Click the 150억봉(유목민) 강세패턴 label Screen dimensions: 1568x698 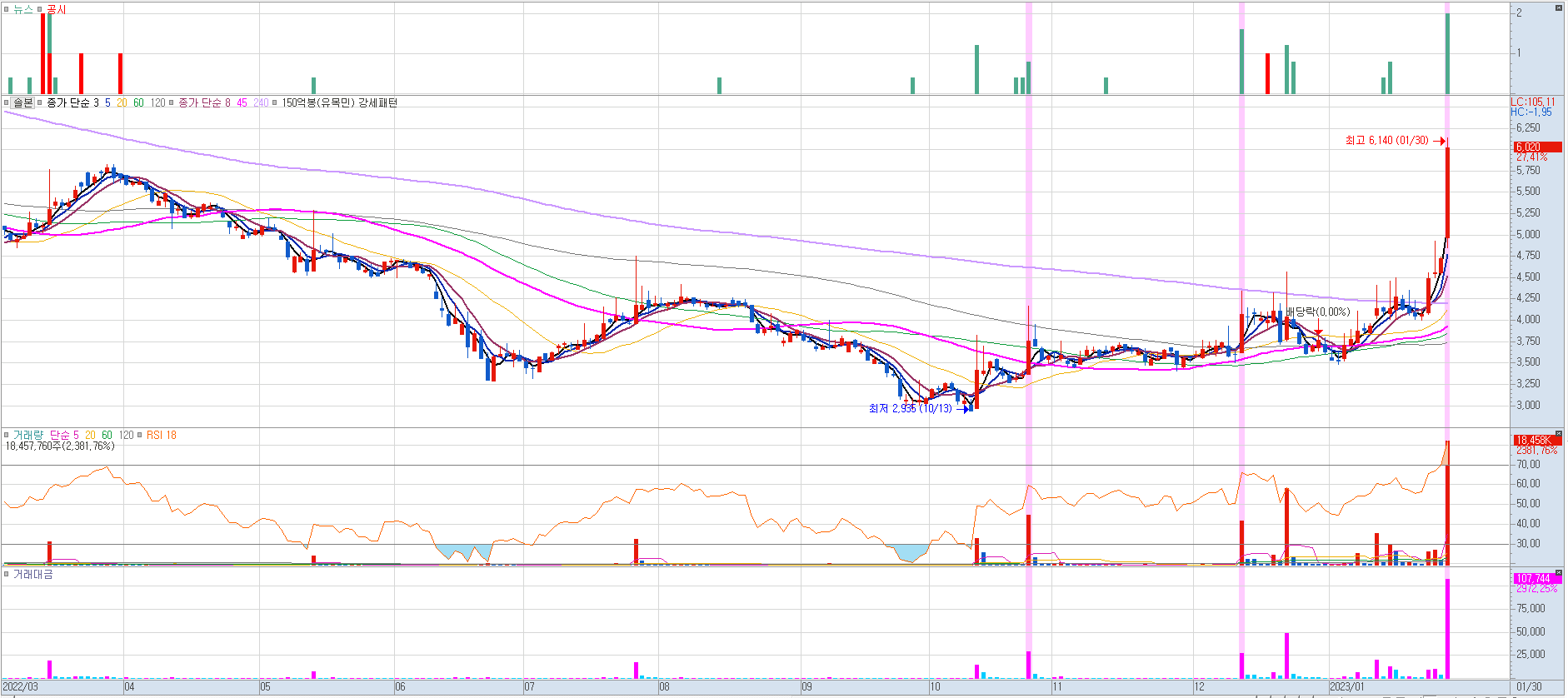pos(339,102)
